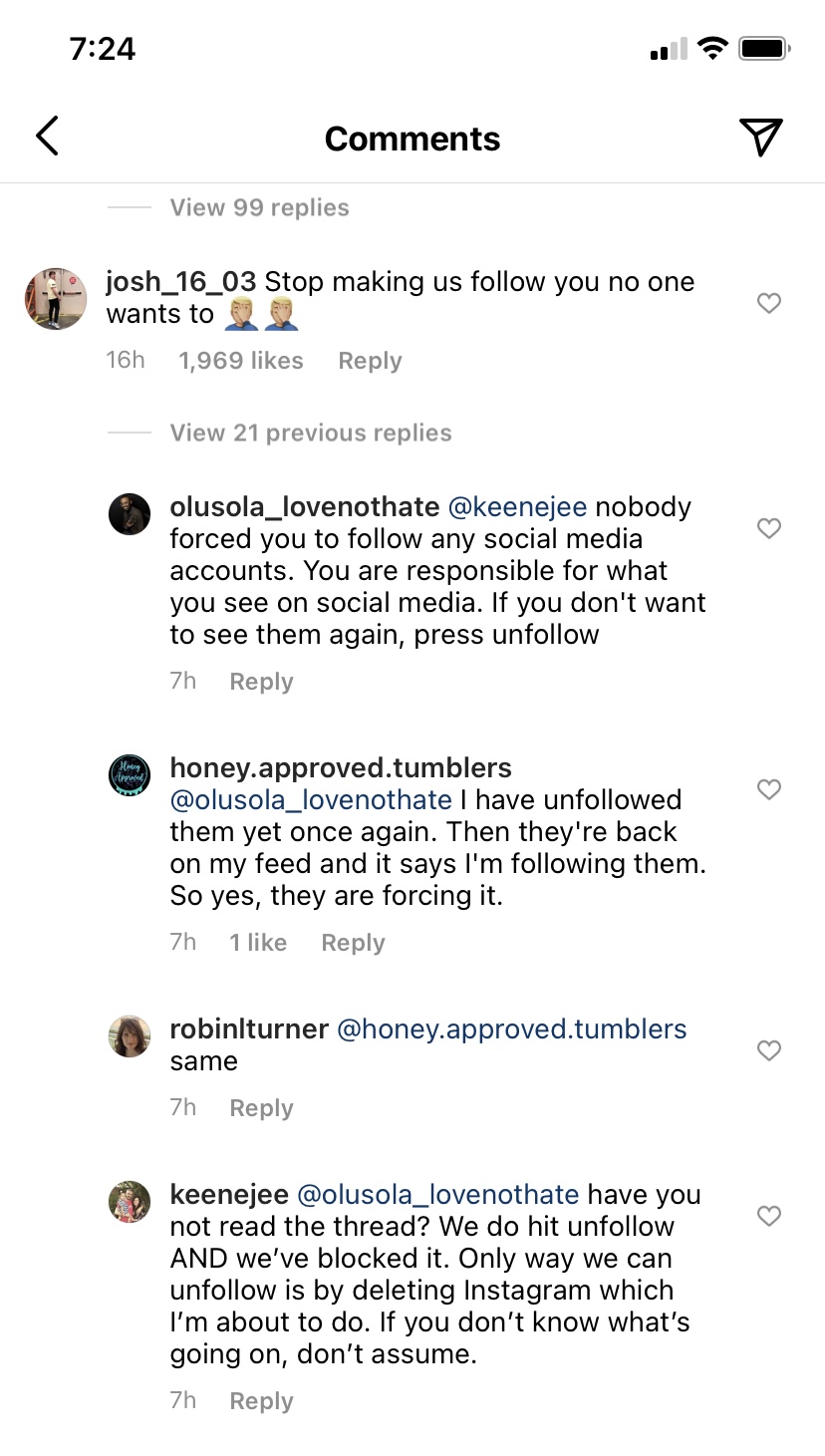
Task: Expand View 21 previous replies
Action: tap(311, 433)
